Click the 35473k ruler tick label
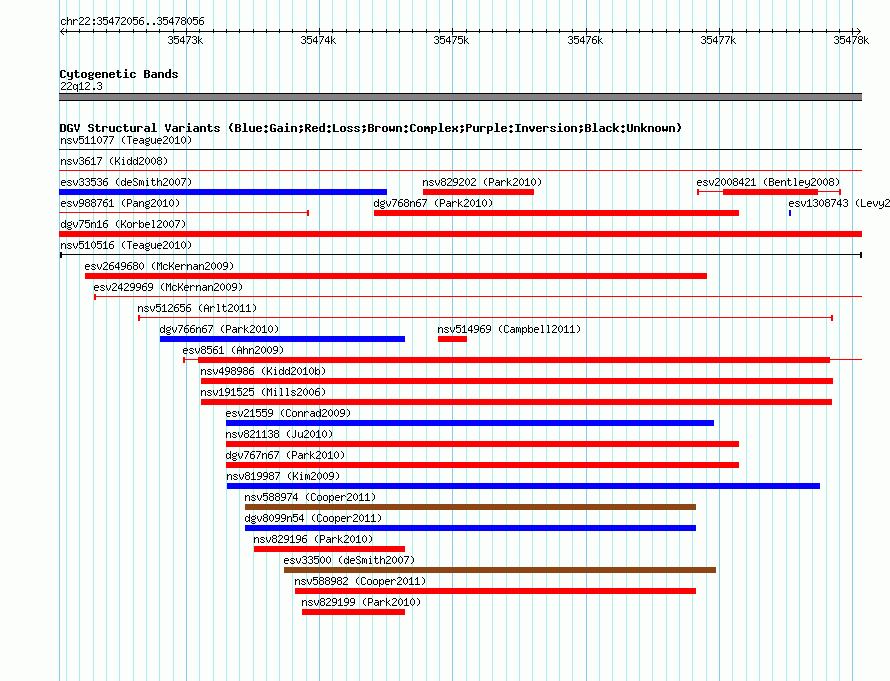 [185, 40]
